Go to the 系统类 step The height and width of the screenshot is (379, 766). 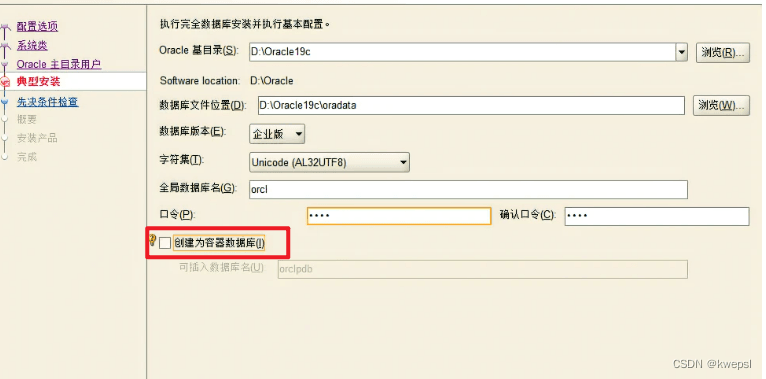point(32,45)
